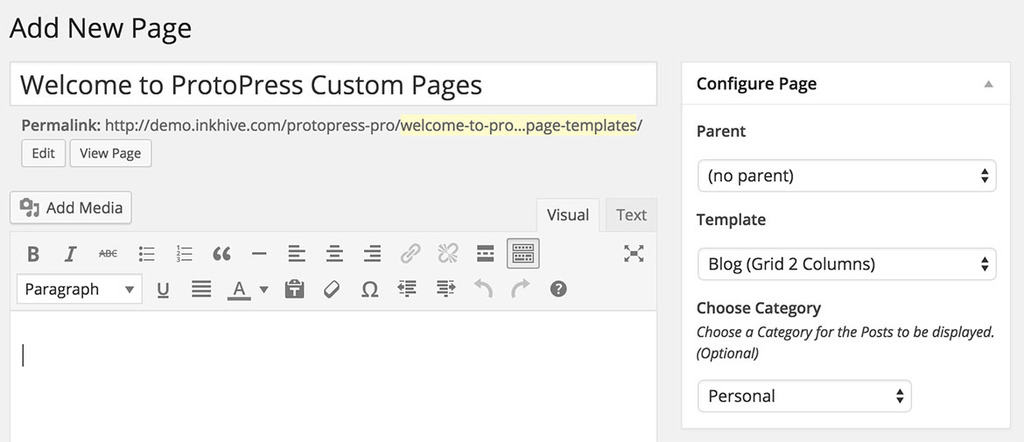Decrease the indent
The height and width of the screenshot is (442, 1024).
(x=407, y=289)
